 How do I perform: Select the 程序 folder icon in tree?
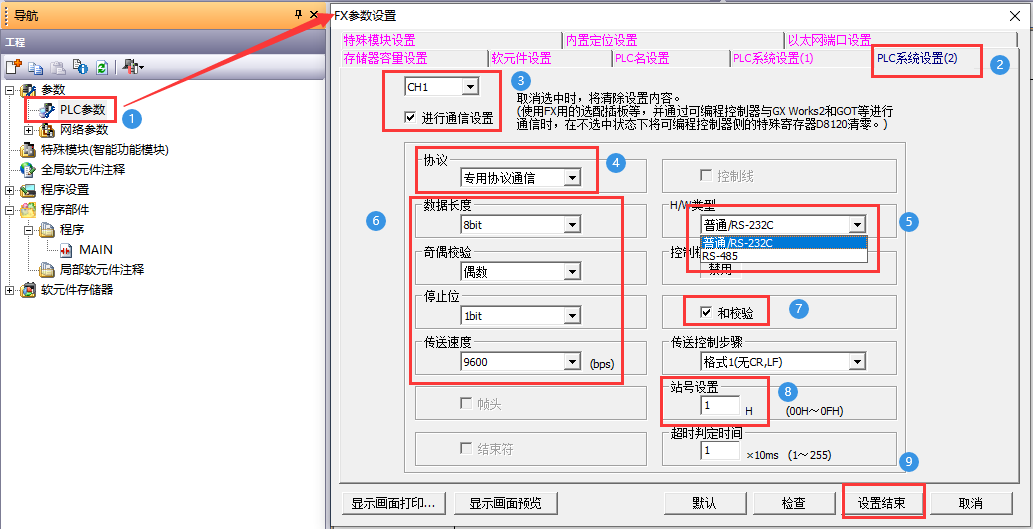click(x=48, y=230)
